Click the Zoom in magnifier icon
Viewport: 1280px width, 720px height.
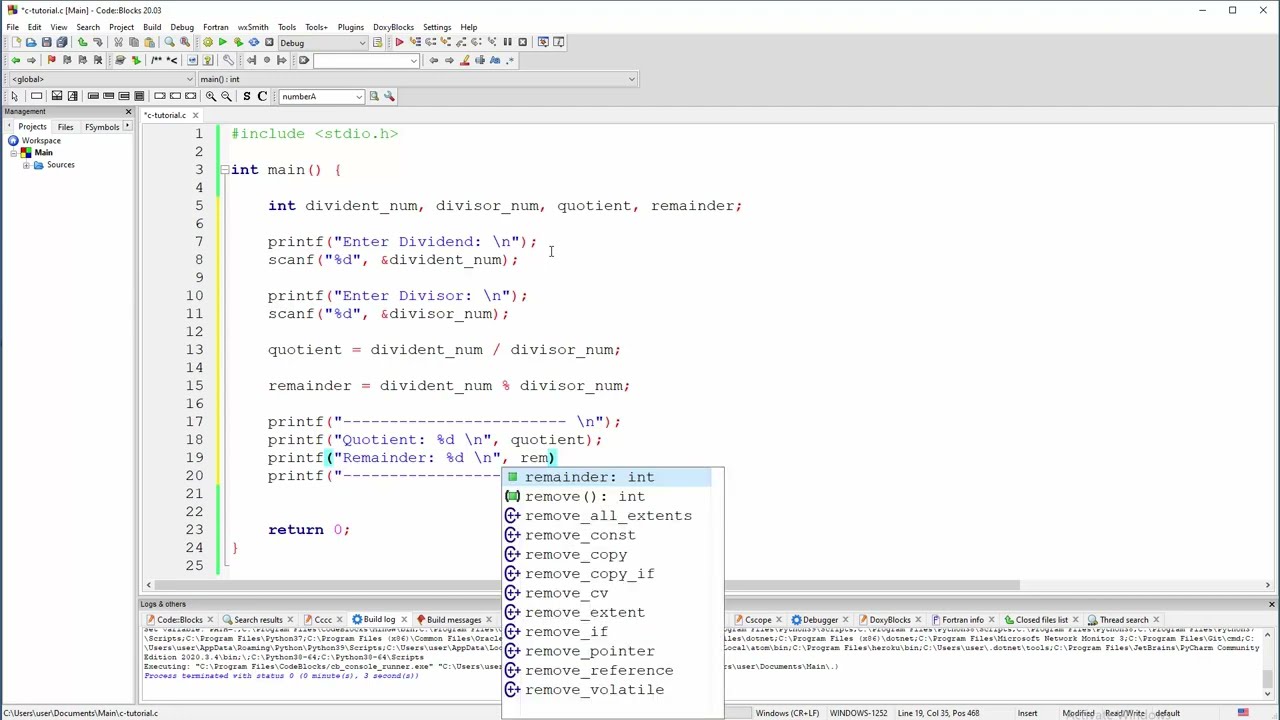pyautogui.click(x=210, y=96)
